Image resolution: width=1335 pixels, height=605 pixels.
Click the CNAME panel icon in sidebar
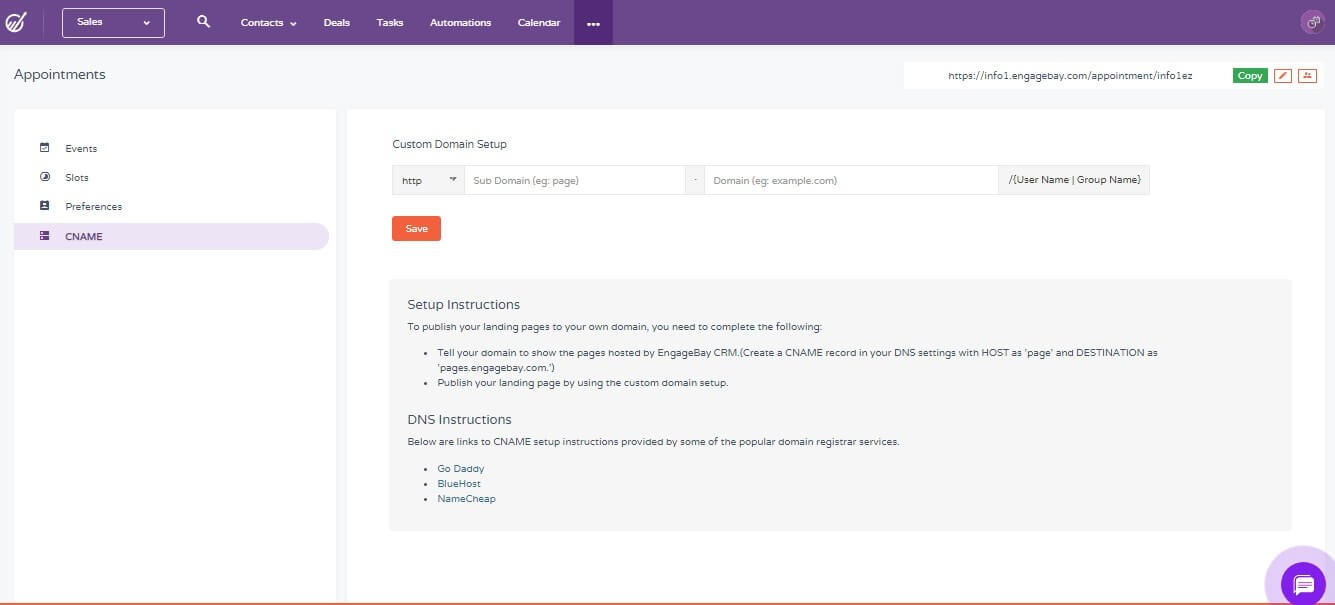click(45, 236)
